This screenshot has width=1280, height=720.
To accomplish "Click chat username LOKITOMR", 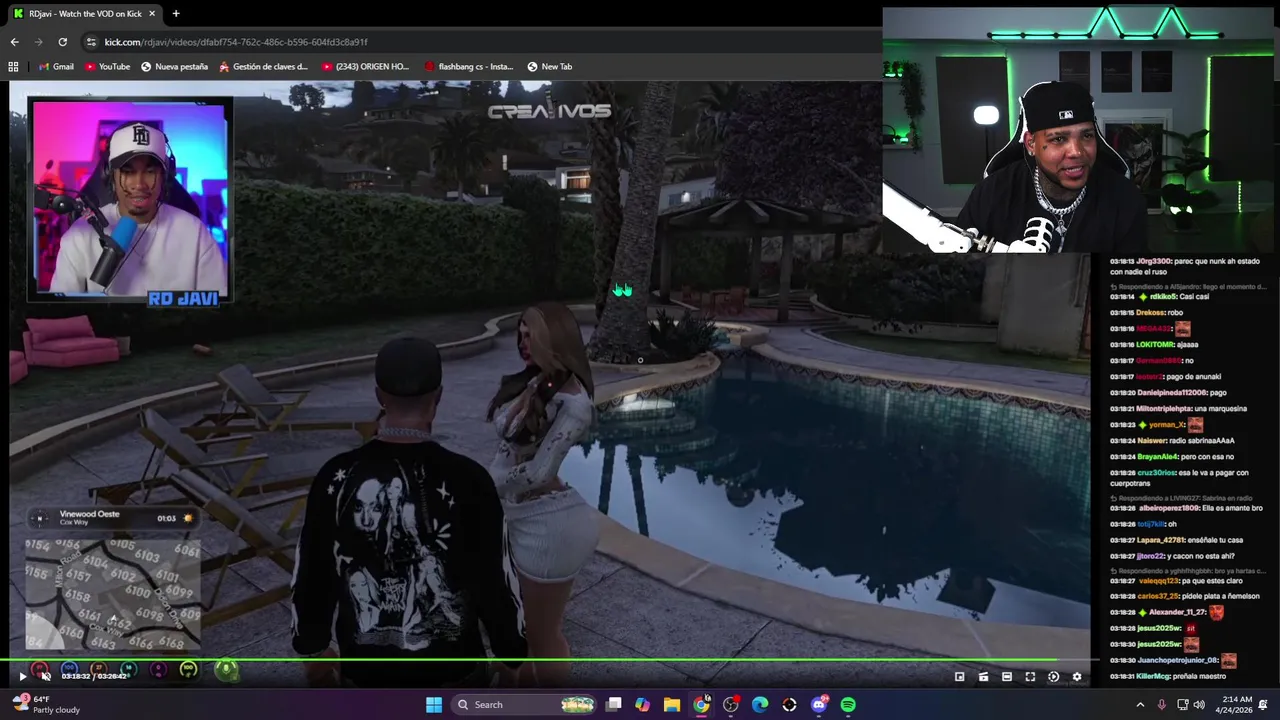I will [x=1154, y=345].
